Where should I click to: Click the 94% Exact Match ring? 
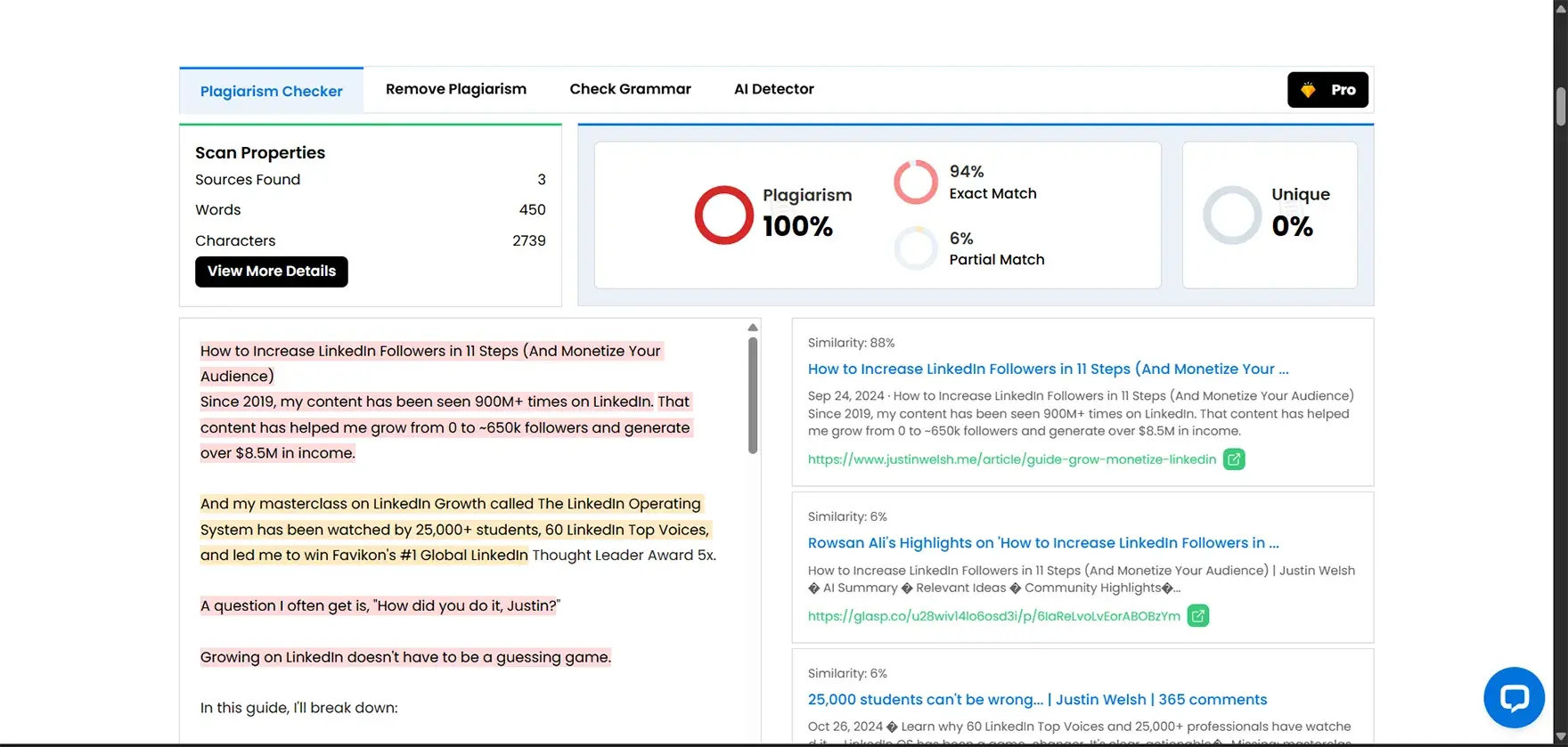click(x=916, y=182)
